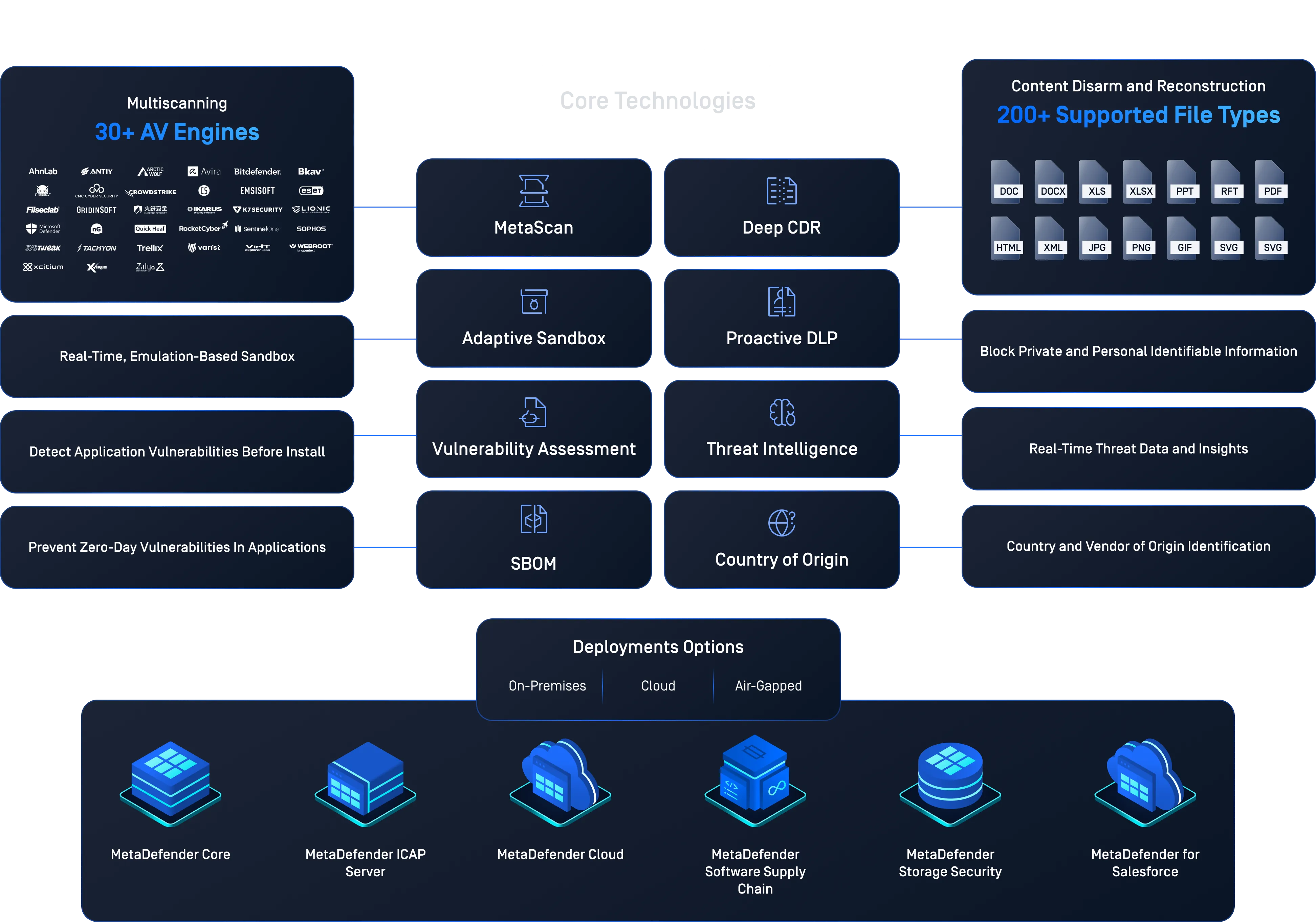Click the Threat Intelligence brain icon
Viewport: 1316px width, 922px height.
tap(781, 412)
